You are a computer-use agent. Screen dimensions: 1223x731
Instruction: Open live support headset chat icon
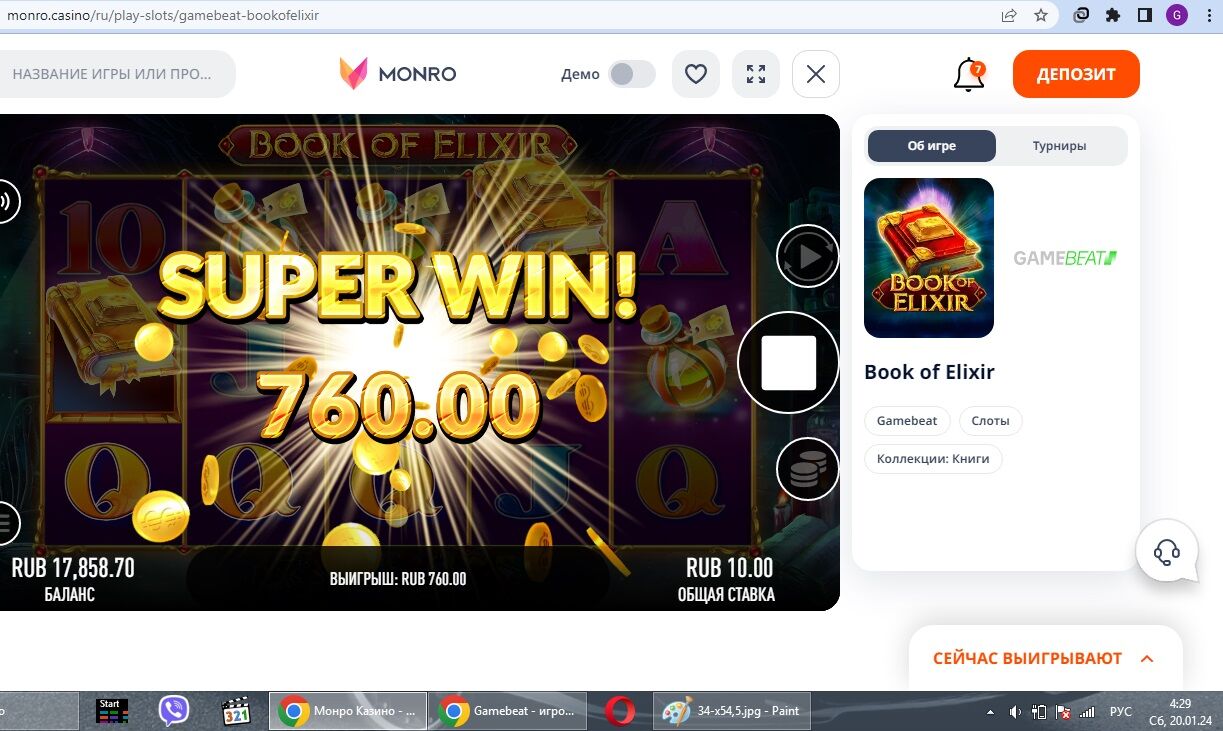(x=1167, y=551)
